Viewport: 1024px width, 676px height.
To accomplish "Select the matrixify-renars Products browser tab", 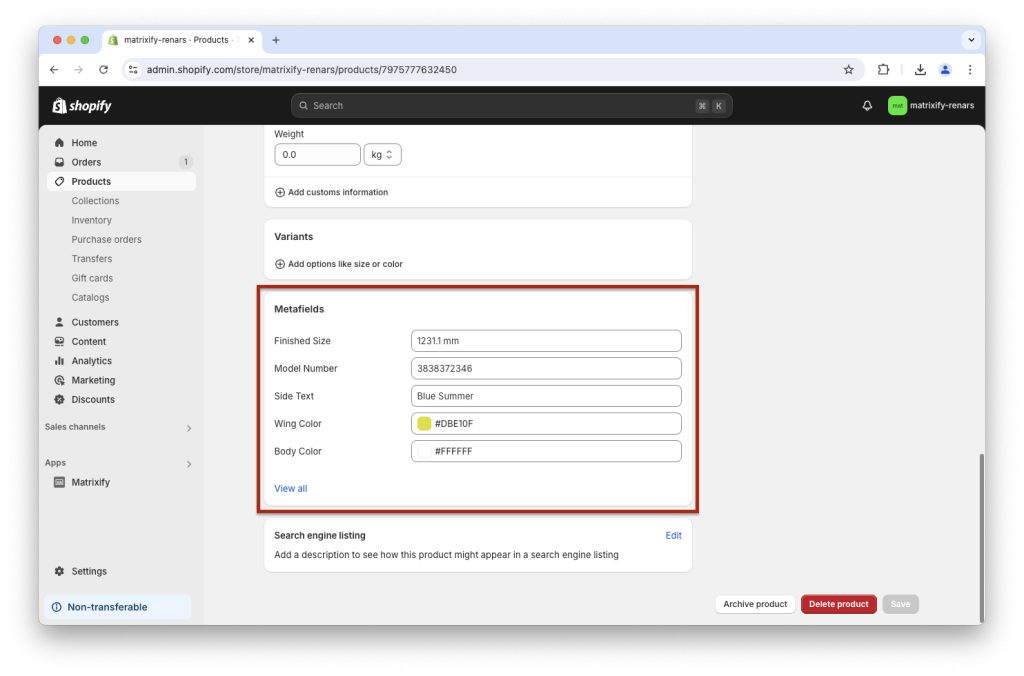I will [180, 40].
